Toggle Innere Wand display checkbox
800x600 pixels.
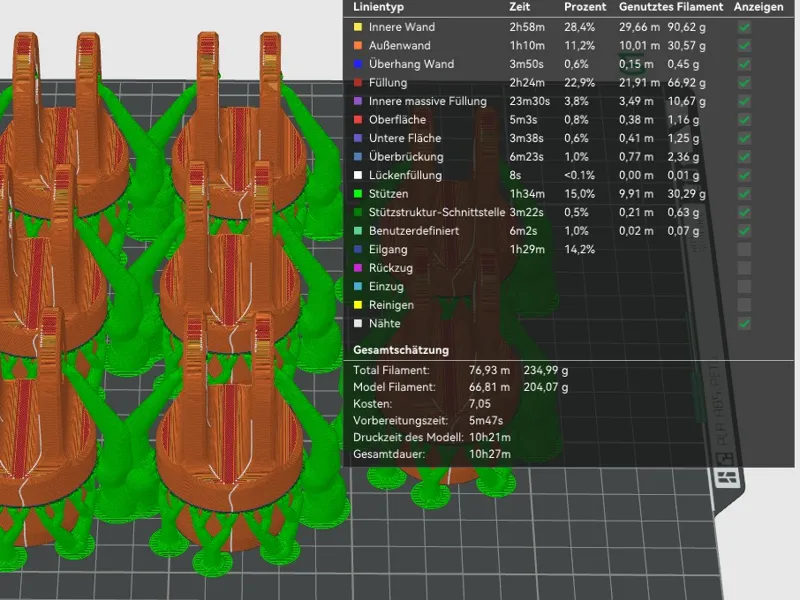pyautogui.click(x=744, y=27)
